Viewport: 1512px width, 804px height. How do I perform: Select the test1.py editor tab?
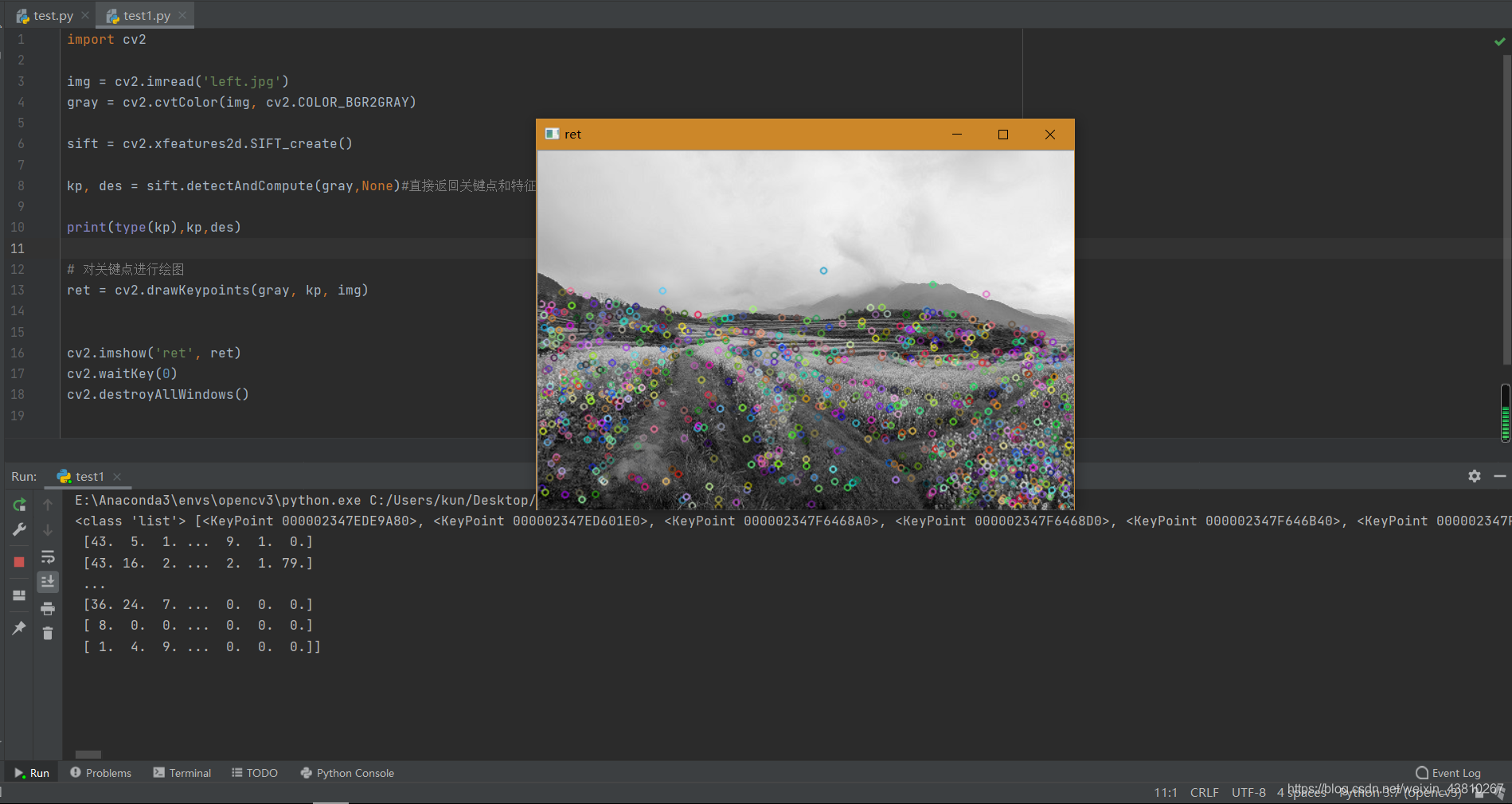tap(147, 16)
